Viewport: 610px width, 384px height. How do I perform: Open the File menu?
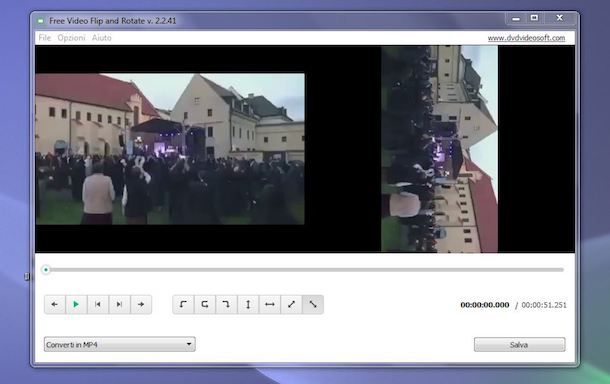(45, 38)
